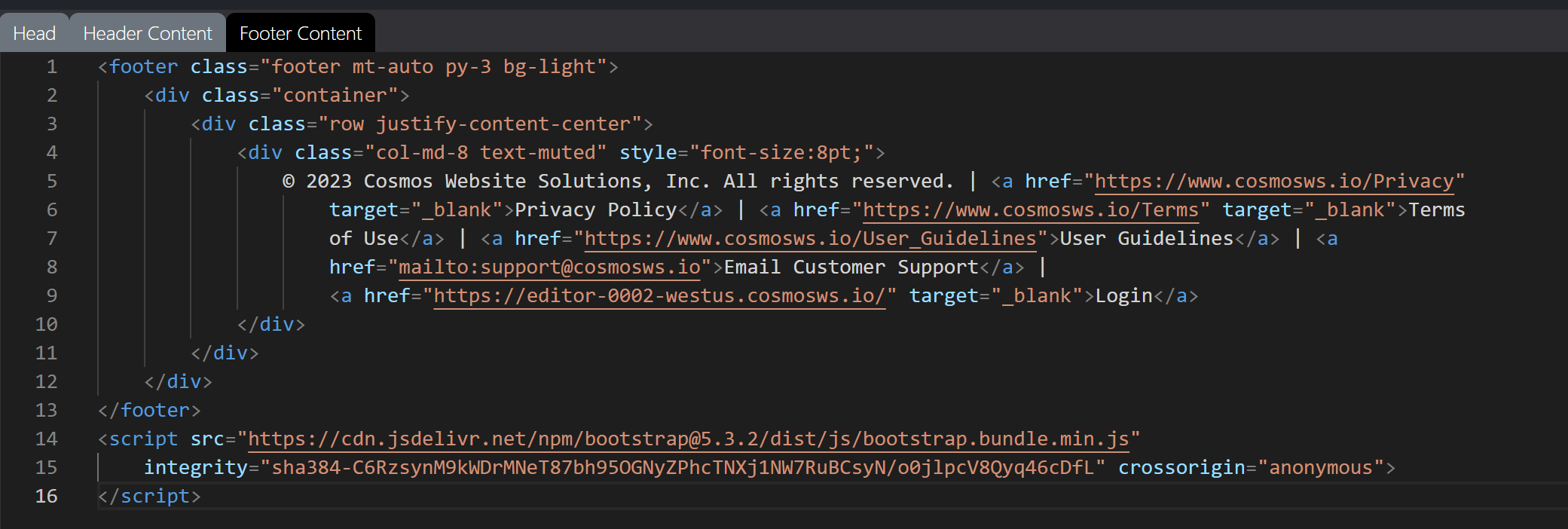1568x529 pixels.
Task: Click the "col-md-8 text-muted" class value
Action: coord(486,152)
